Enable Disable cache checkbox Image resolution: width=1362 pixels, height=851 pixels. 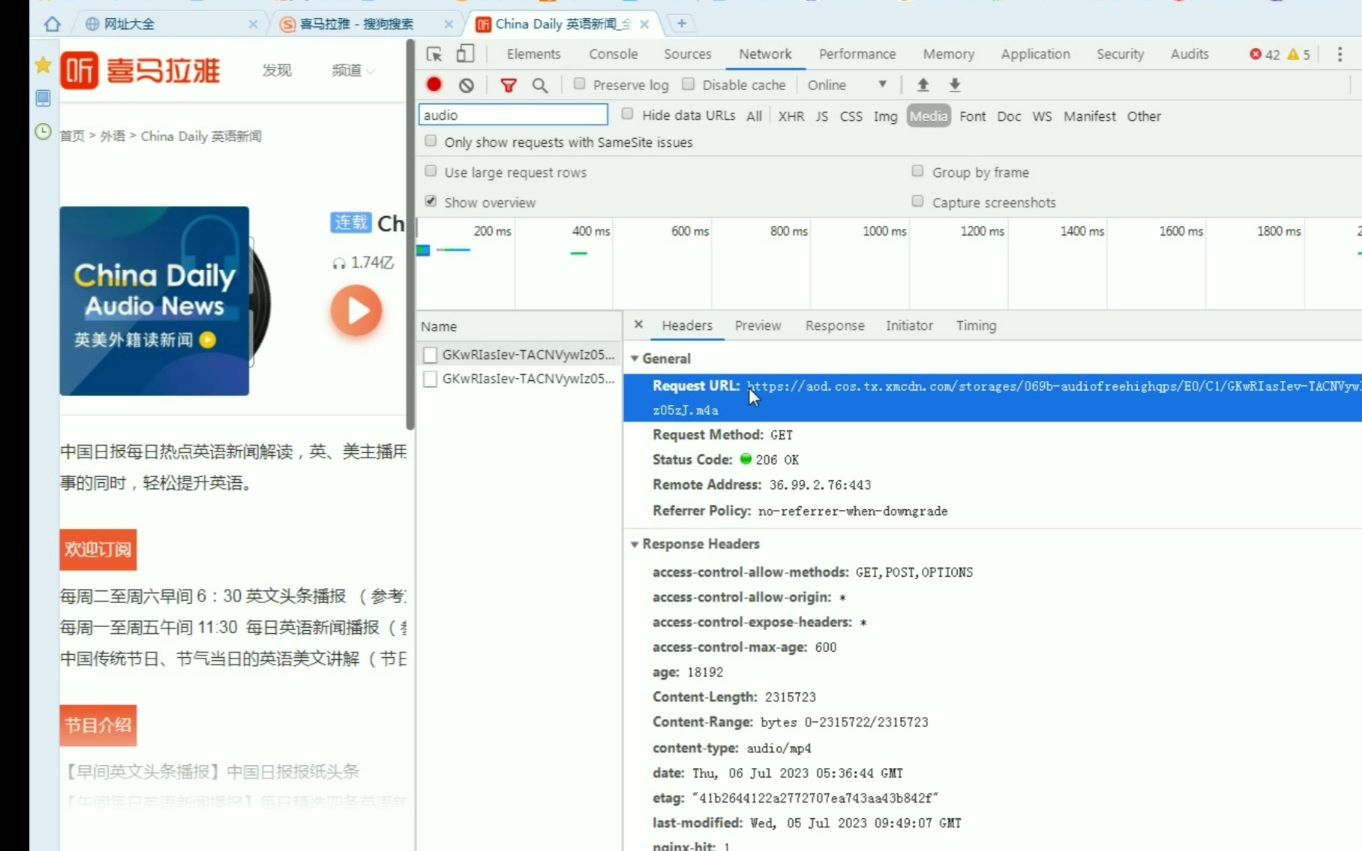coord(688,84)
